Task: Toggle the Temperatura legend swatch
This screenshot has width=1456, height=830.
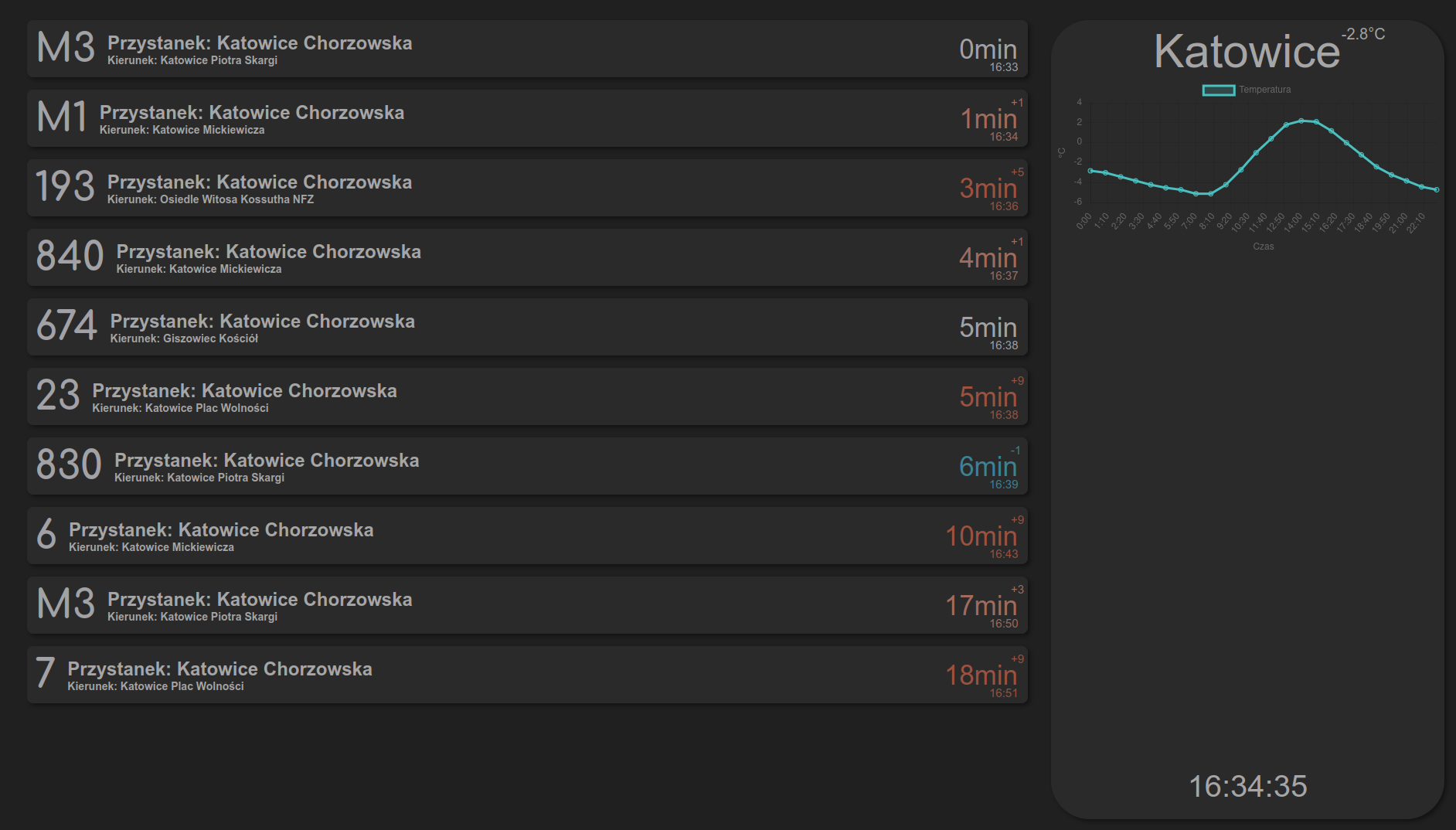Action: [1218, 90]
